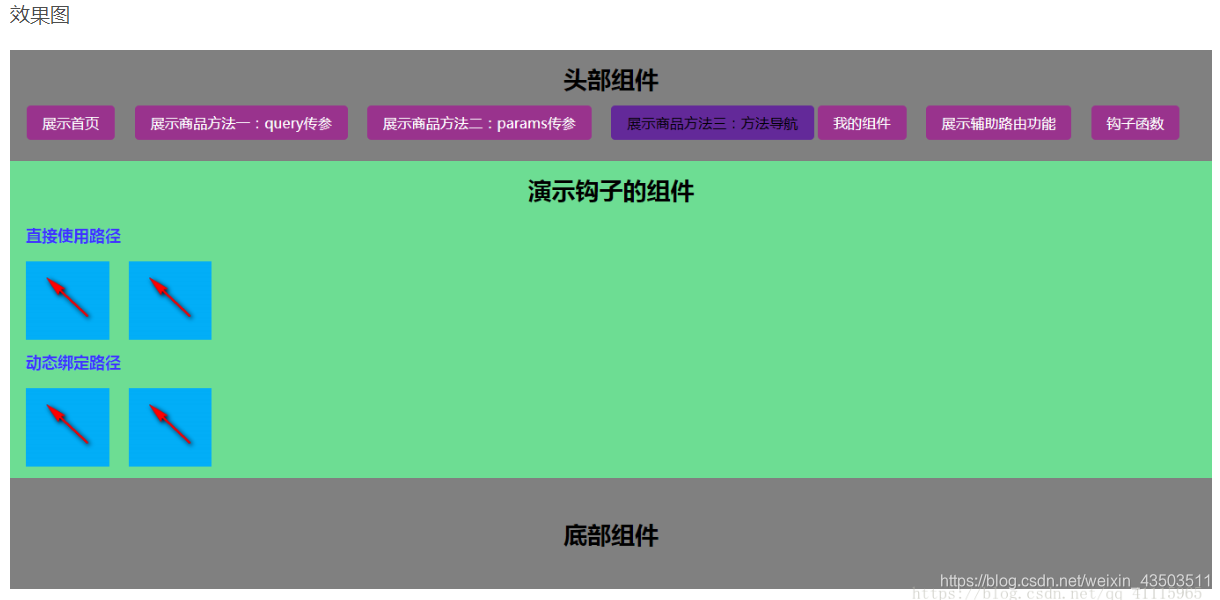Open the 演示钩子的组件 header
The width and height of the screenshot is (1220, 600).
tap(610, 191)
